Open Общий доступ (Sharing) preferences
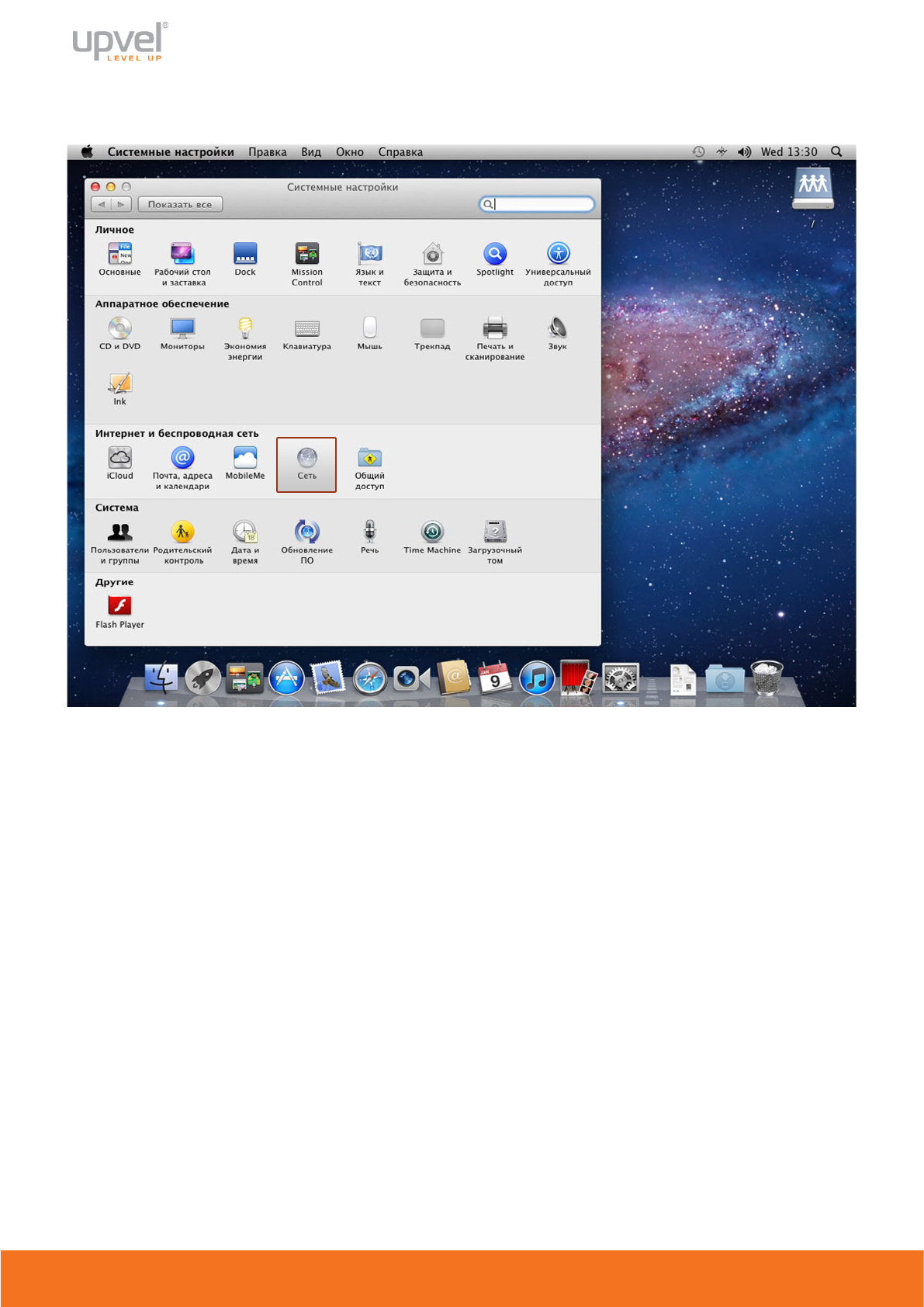Image resolution: width=924 pixels, height=1307 pixels. (369, 458)
